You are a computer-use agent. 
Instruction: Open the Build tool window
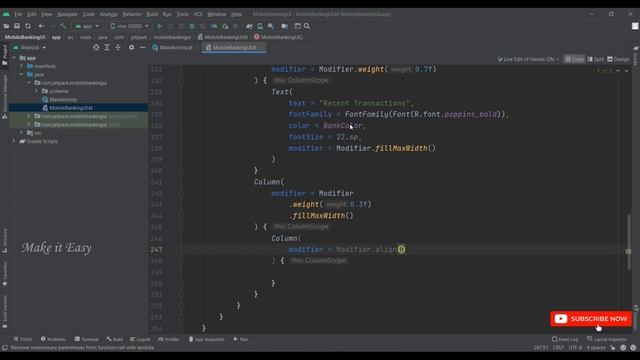115,339
